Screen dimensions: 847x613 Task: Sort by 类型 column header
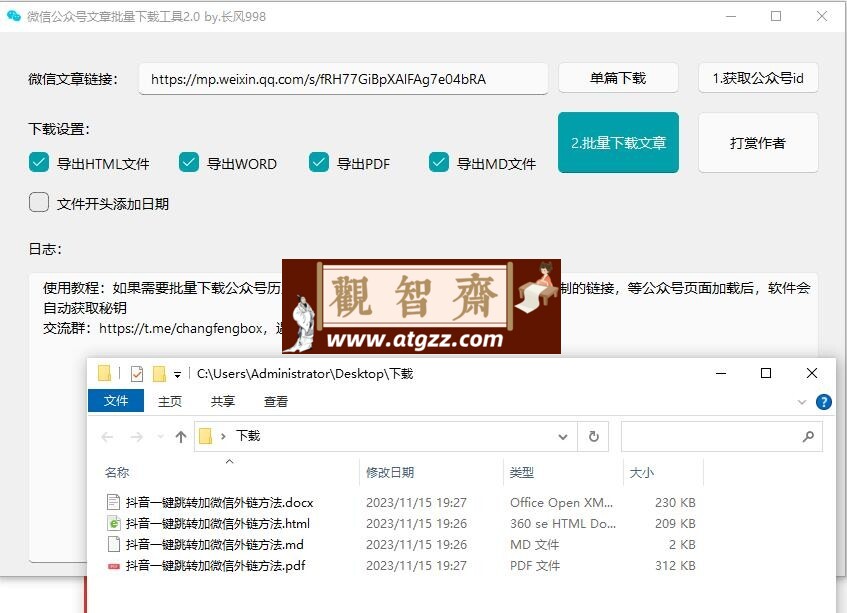521,473
